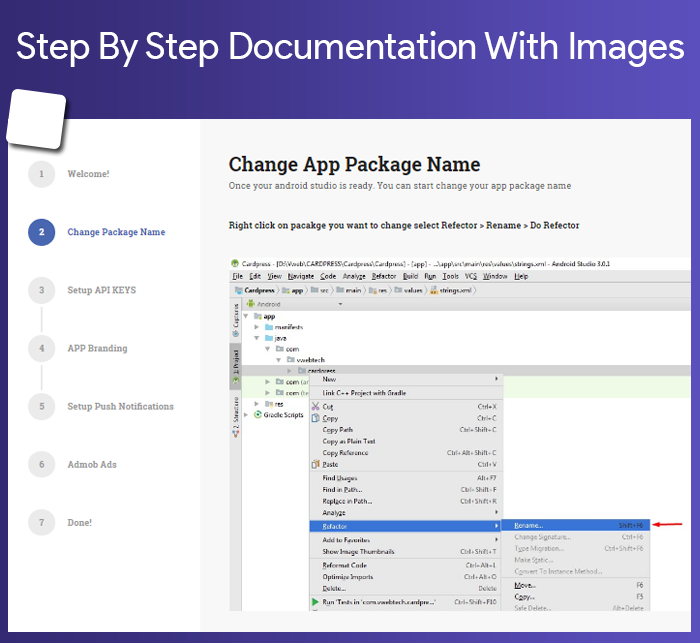Select the vwebtech package tree item
This screenshot has width=700, height=643.
pyautogui.click(x=311, y=360)
